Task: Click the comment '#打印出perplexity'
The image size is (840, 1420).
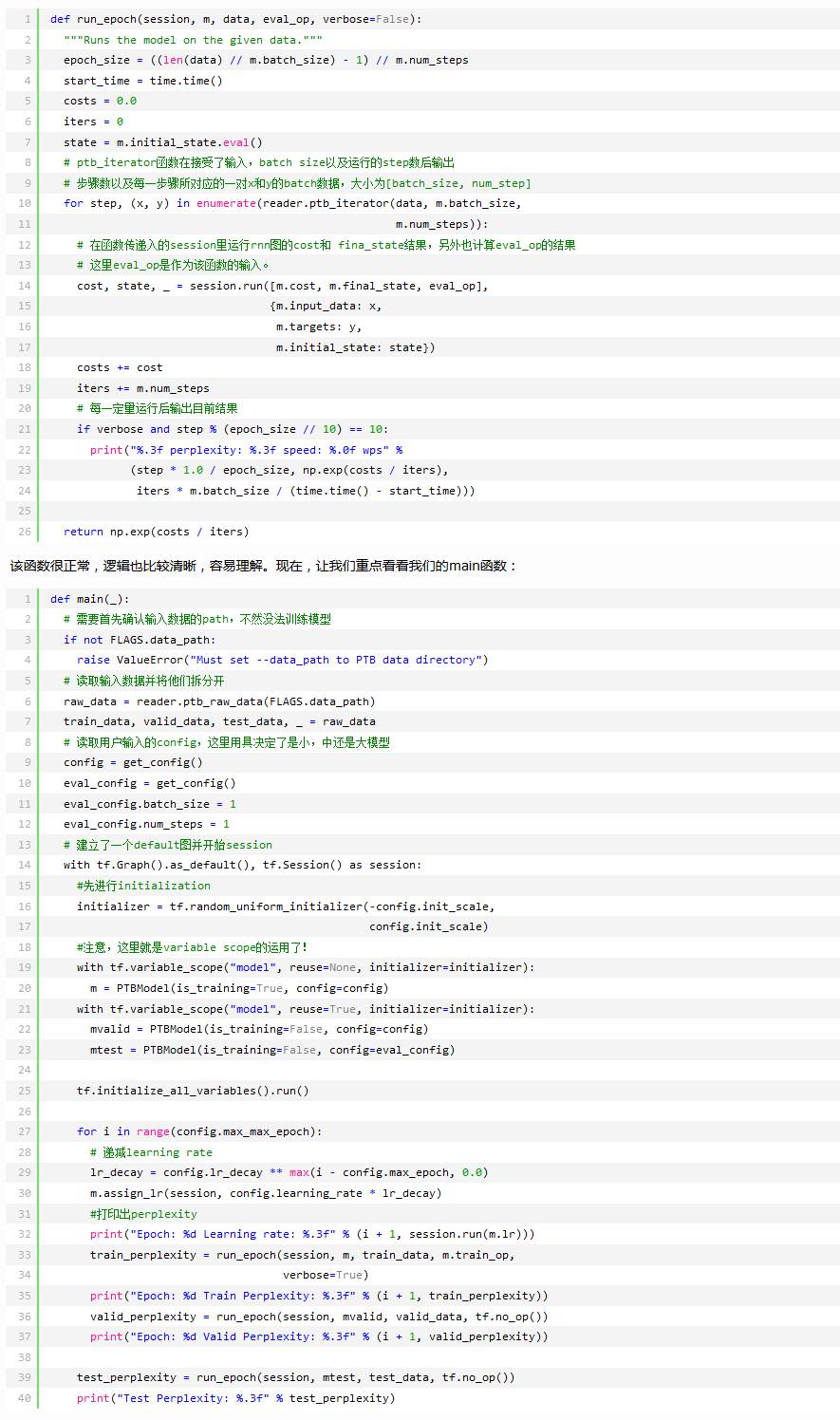Action: pos(143,1214)
